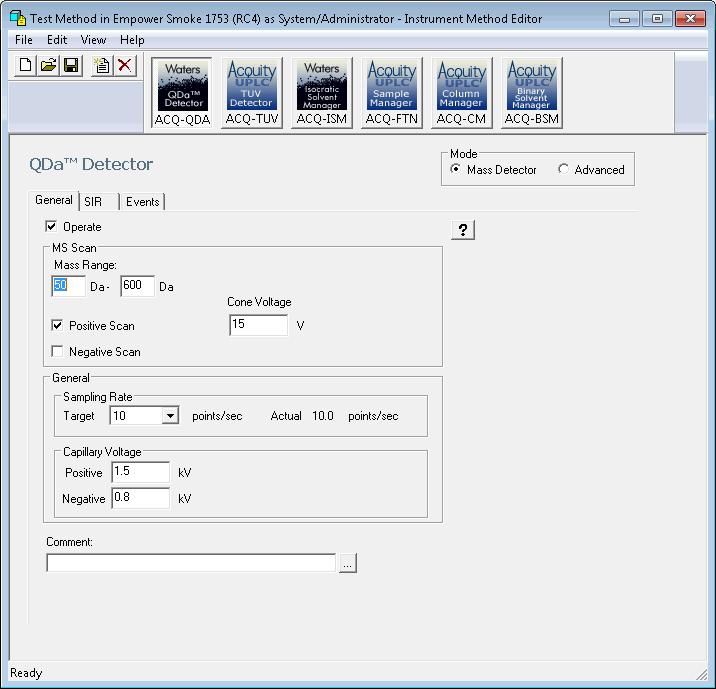Open the View menu

[93, 40]
